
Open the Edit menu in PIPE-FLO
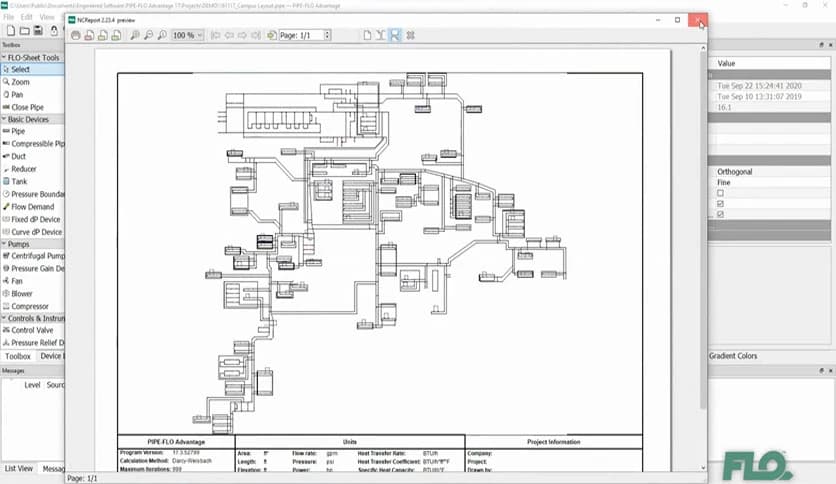pyautogui.click(x=26, y=17)
